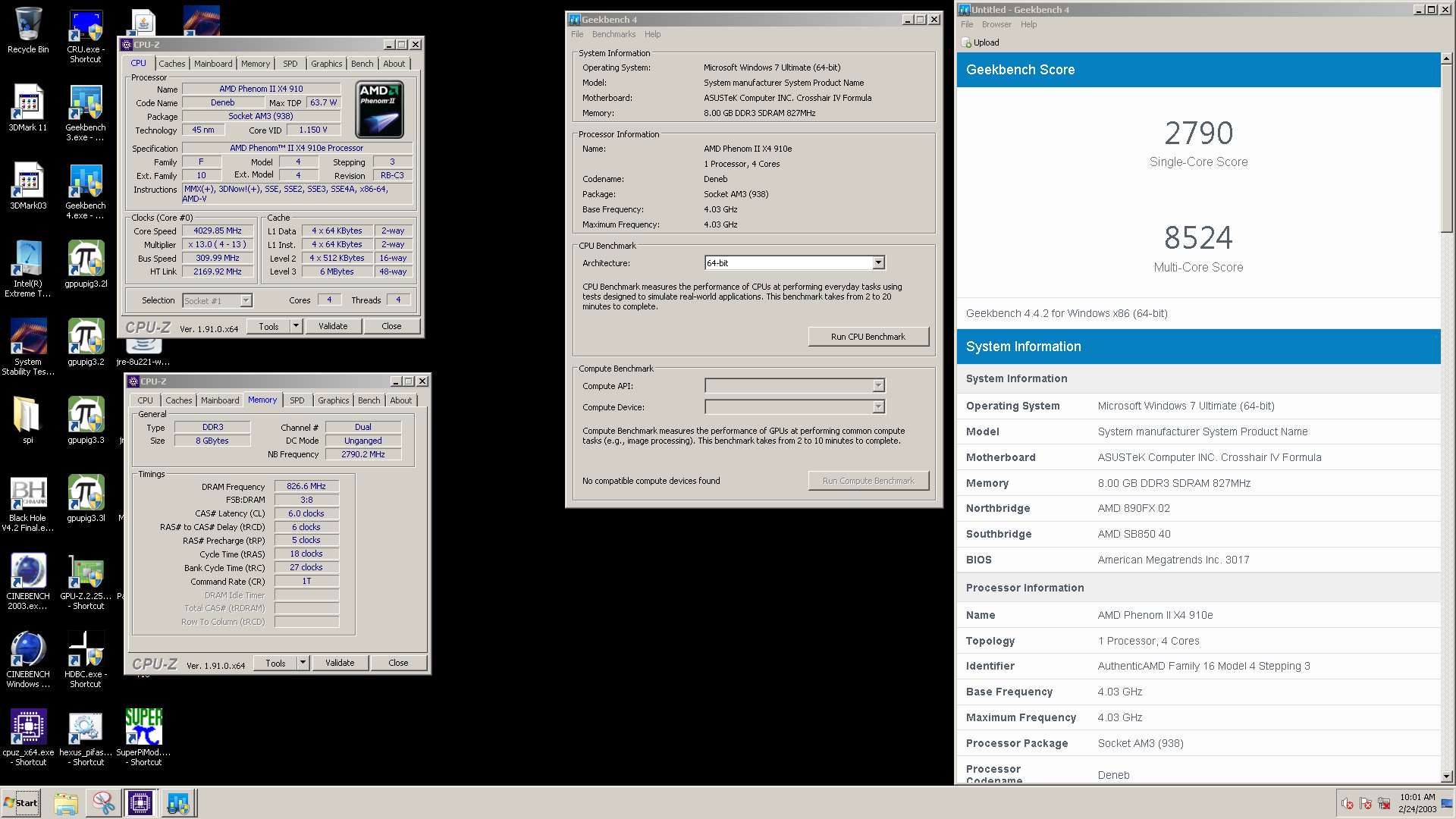Open CRU.exe shortcut on desktop
Screen dimensions: 1456x819
[86, 36]
